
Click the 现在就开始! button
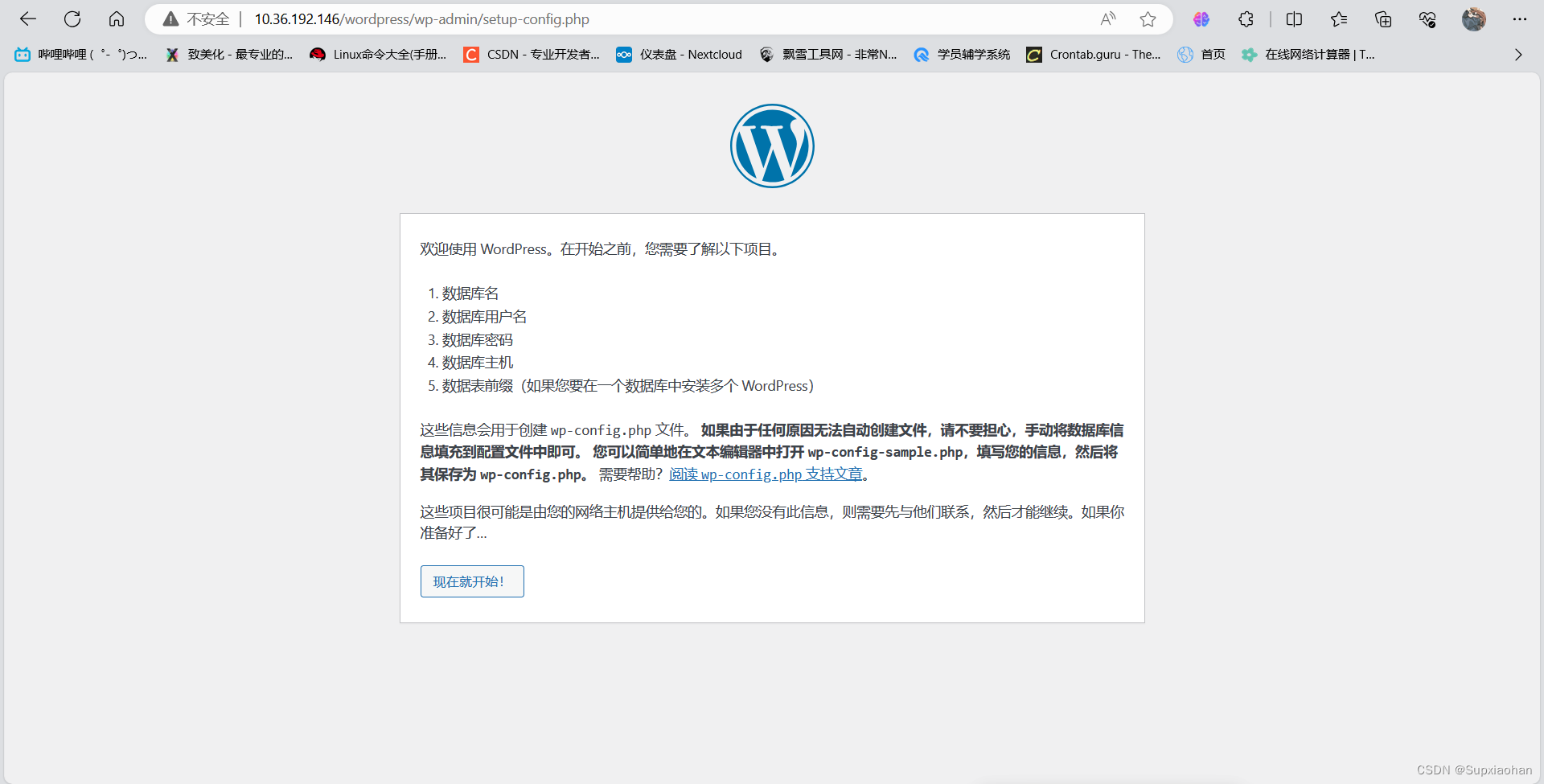[472, 581]
